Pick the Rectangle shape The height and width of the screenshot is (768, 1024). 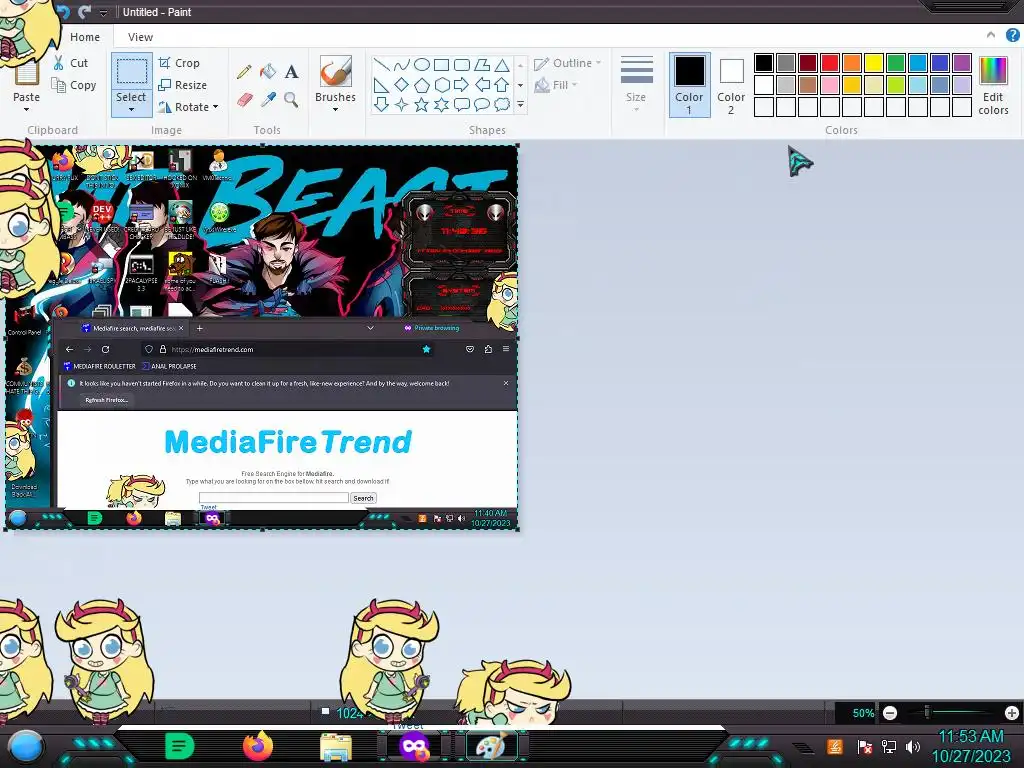[441, 65]
